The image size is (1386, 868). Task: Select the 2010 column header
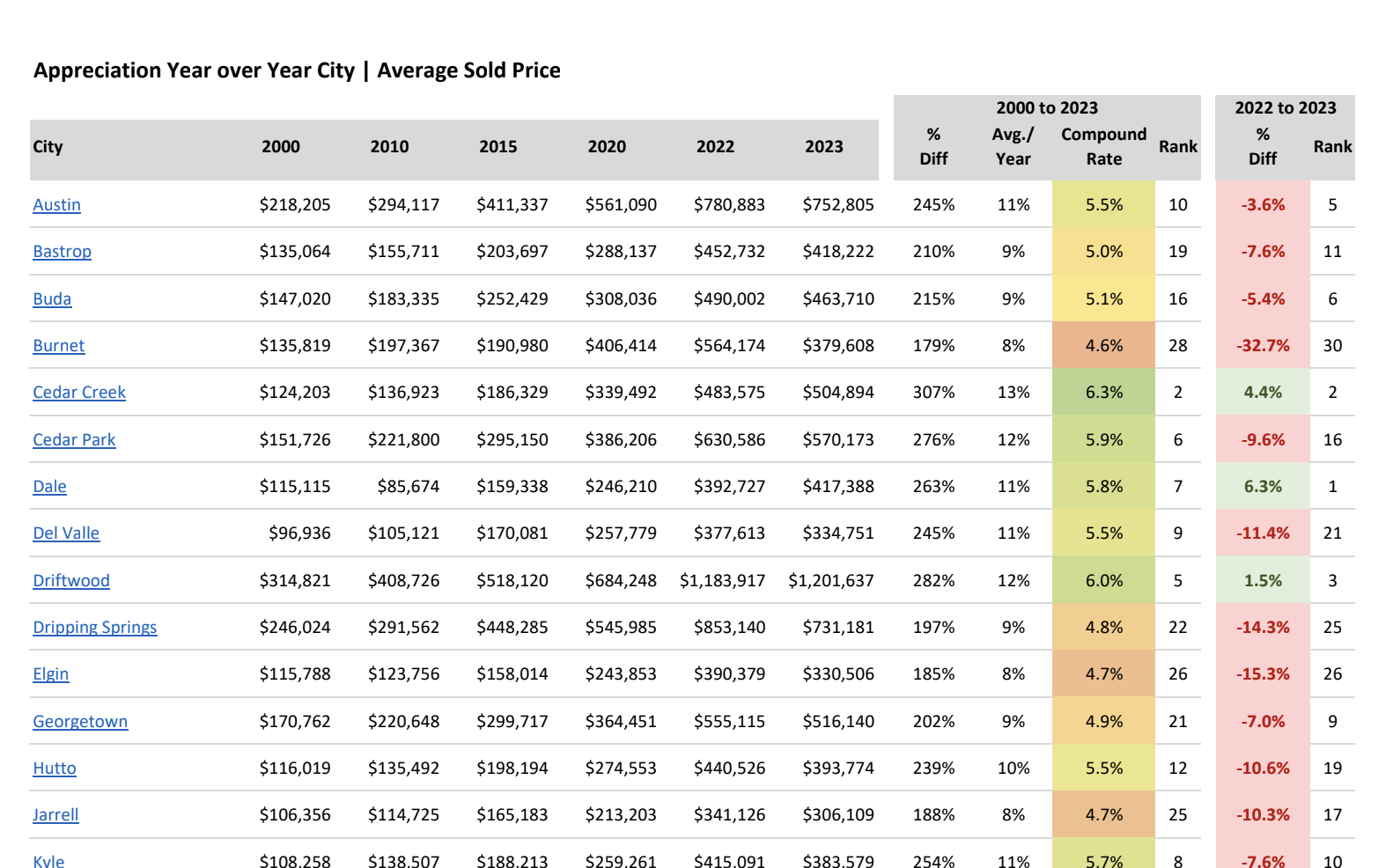pyautogui.click(x=389, y=147)
